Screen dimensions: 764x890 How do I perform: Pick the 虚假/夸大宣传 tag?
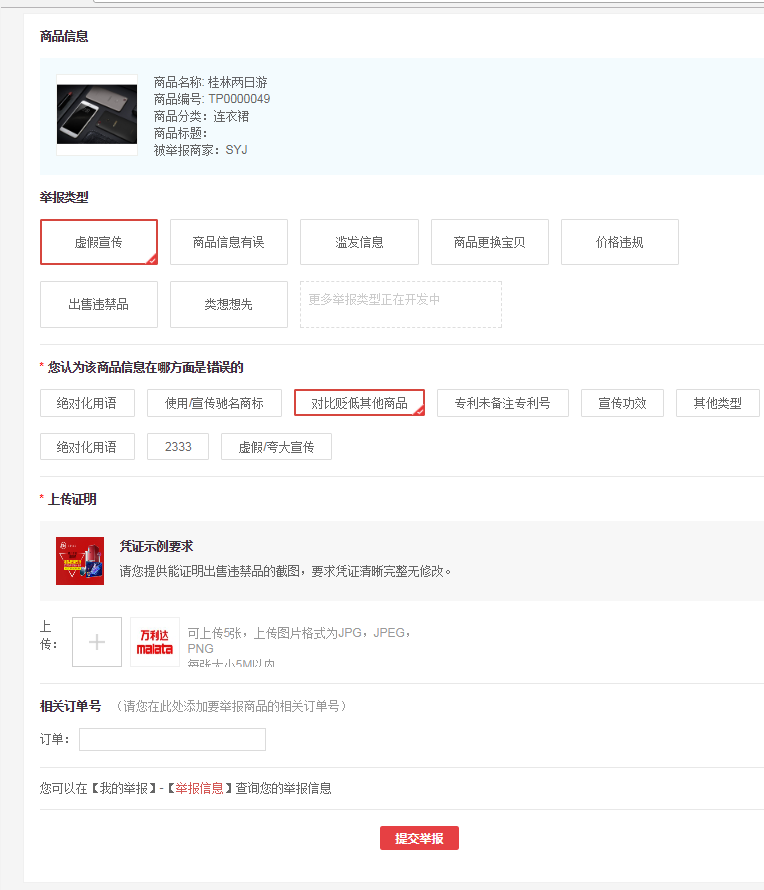click(x=276, y=447)
